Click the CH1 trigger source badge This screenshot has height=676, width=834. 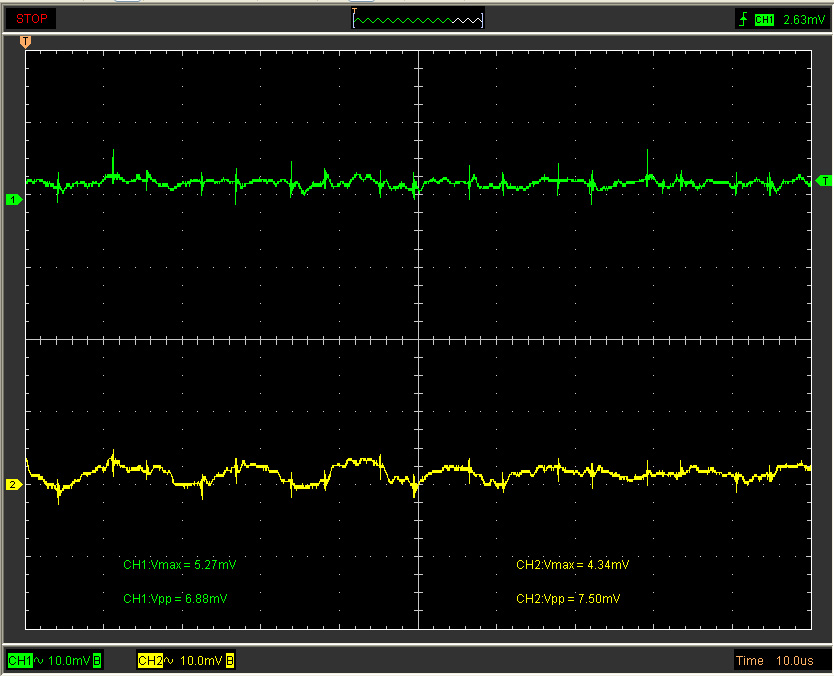click(x=764, y=20)
